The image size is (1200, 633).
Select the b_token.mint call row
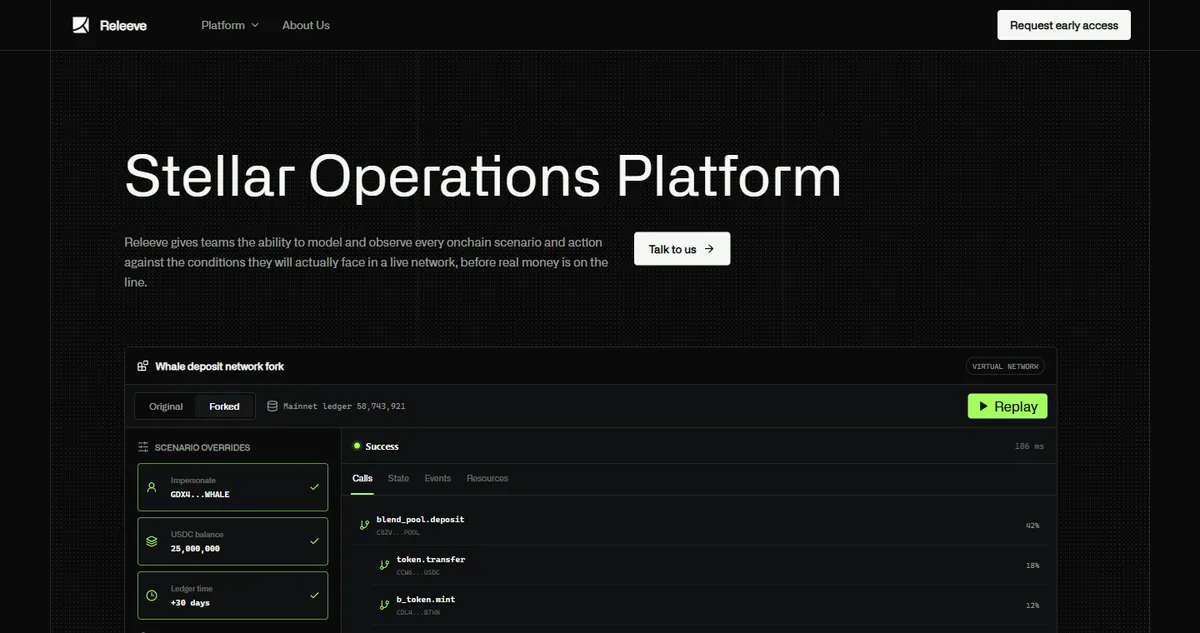(709, 605)
